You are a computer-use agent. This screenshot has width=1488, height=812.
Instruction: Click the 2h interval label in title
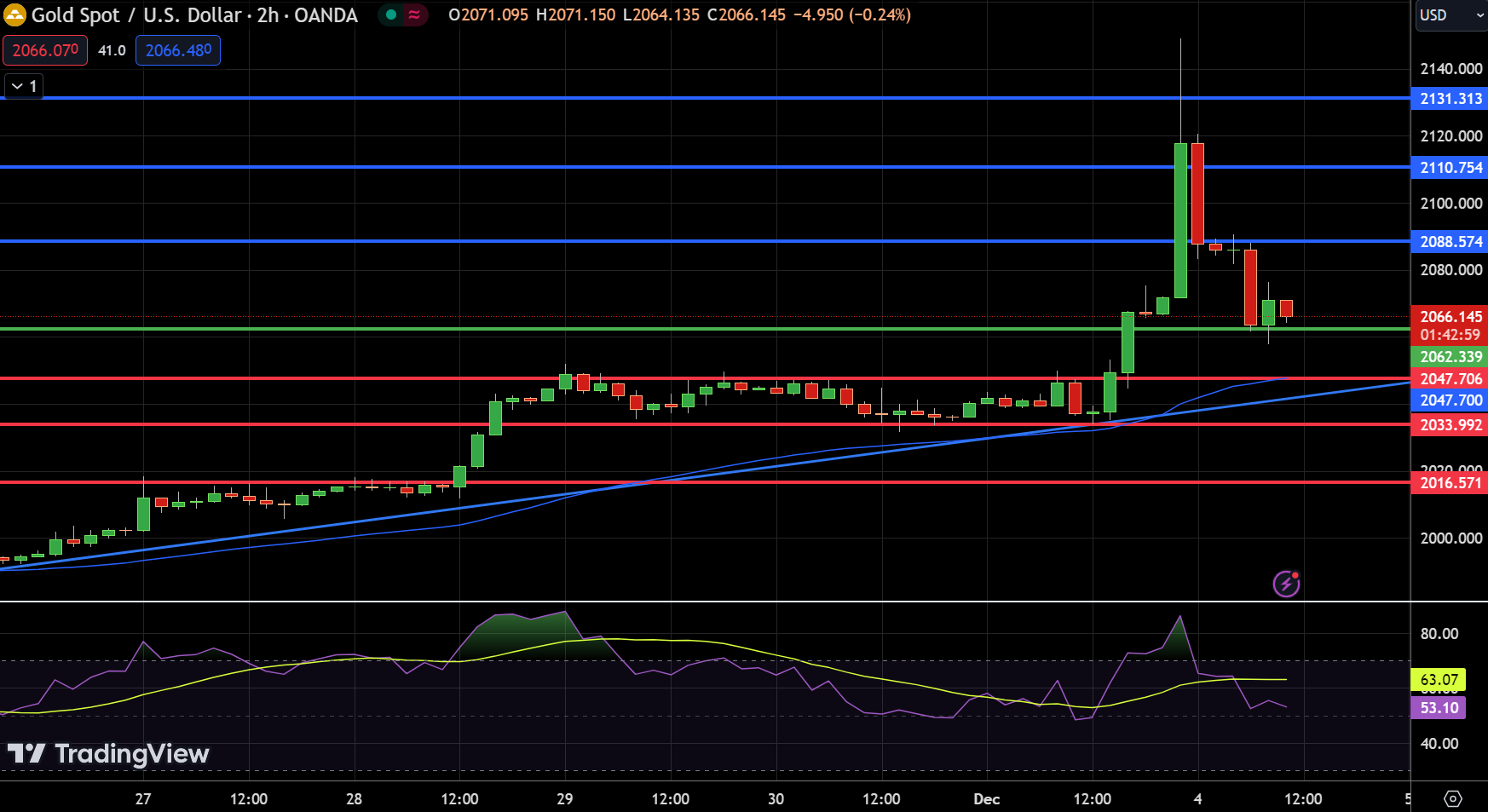(268, 15)
